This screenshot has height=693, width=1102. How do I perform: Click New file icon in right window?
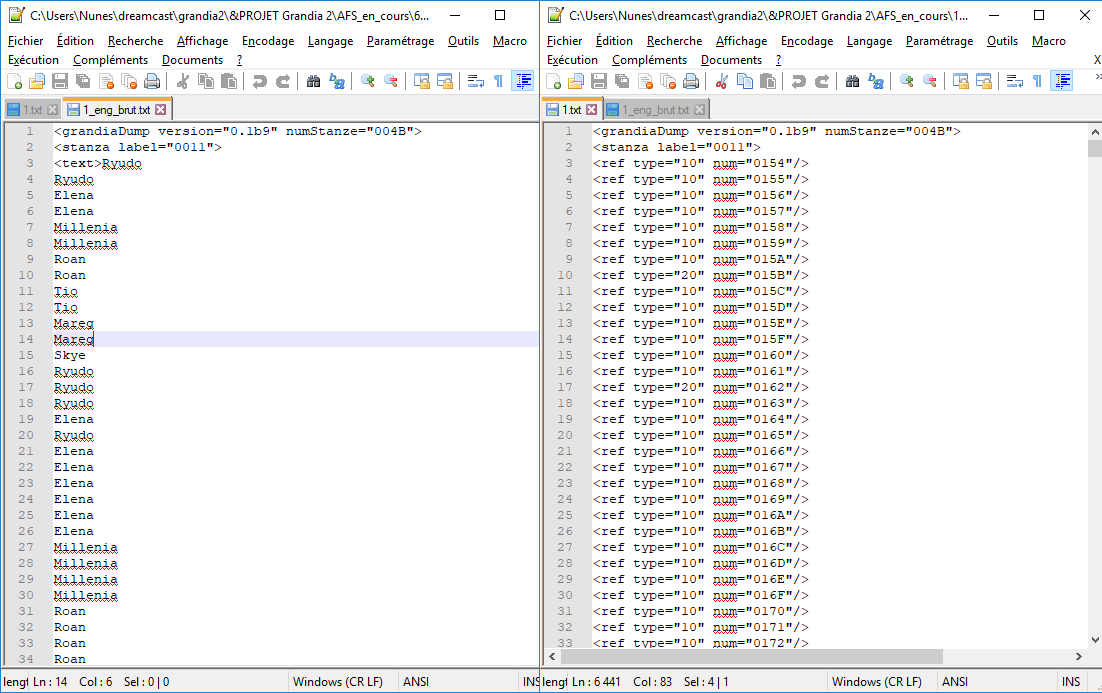553,82
